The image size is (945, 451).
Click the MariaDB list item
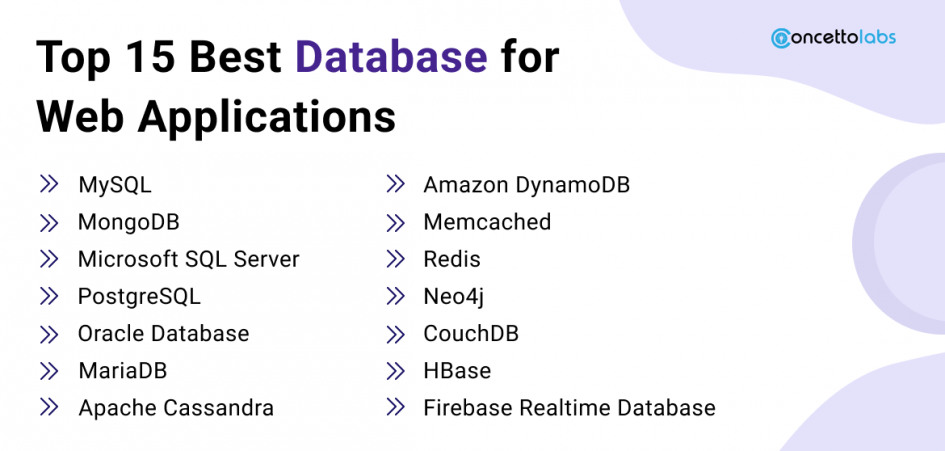[x=122, y=370]
